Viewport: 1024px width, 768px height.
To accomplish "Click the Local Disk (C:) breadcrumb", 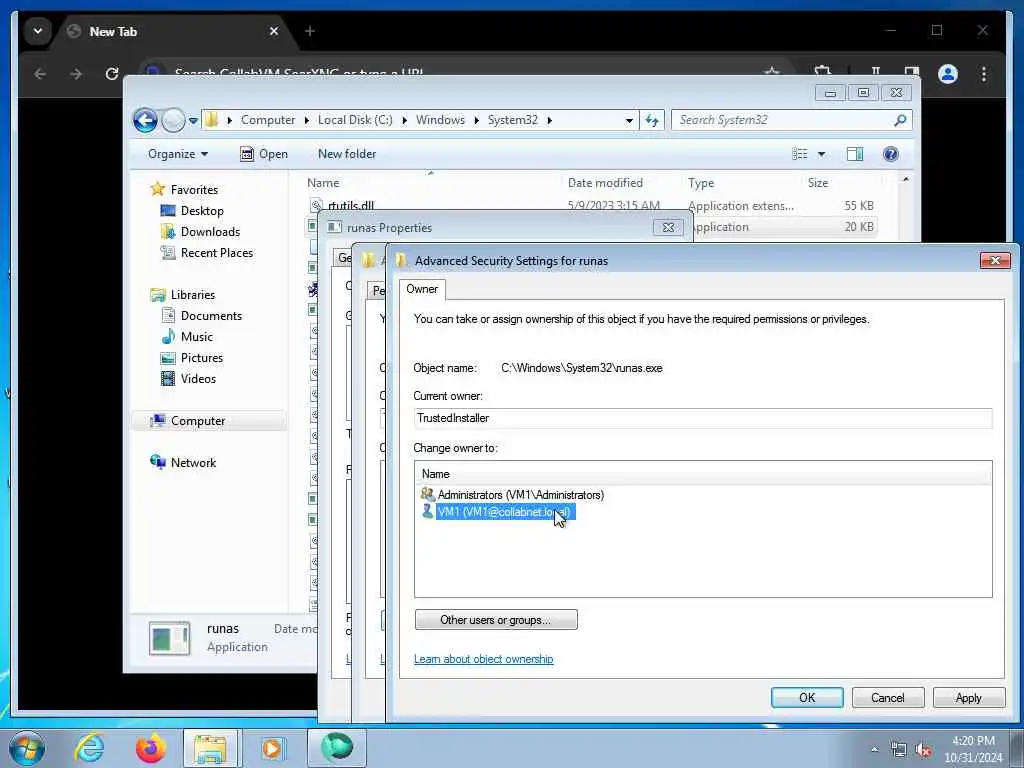I will tap(355, 120).
